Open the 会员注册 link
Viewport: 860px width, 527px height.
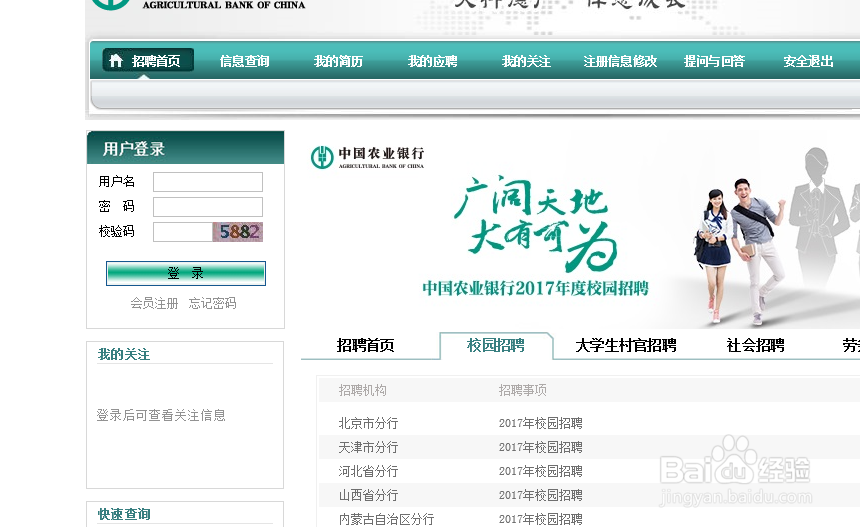[x=154, y=303]
